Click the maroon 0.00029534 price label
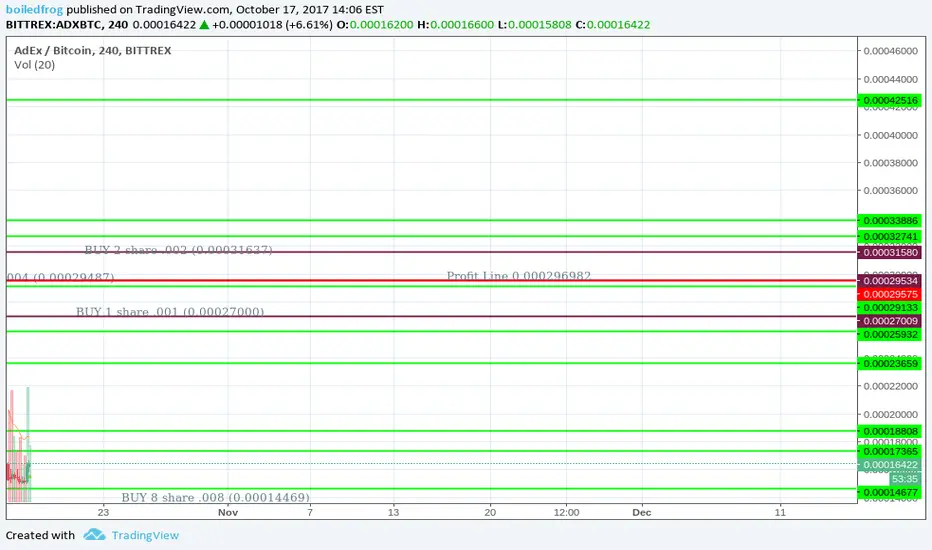This screenshot has height=550, width=932. coord(890,281)
